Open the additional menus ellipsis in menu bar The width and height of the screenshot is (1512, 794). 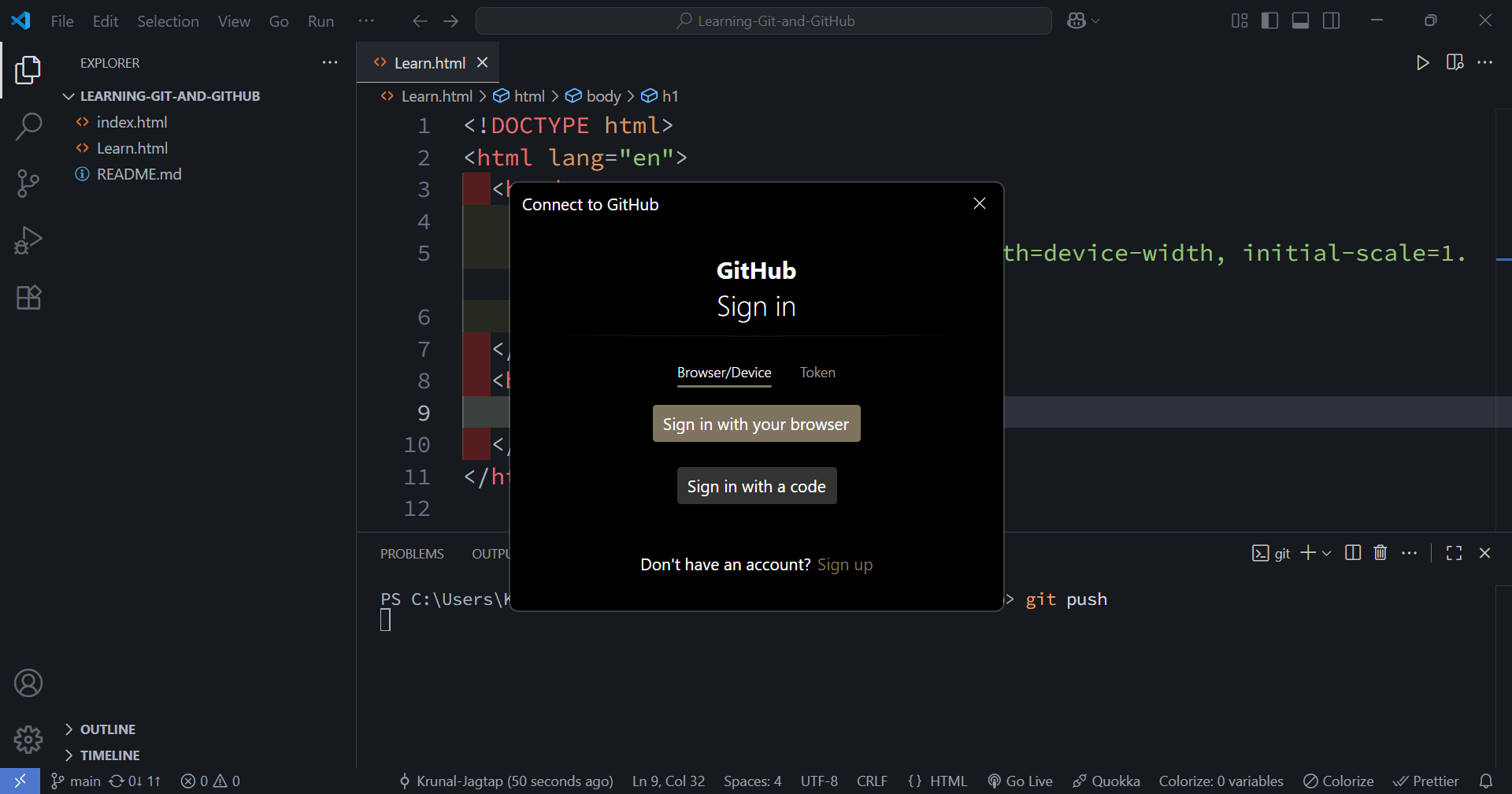pos(366,21)
